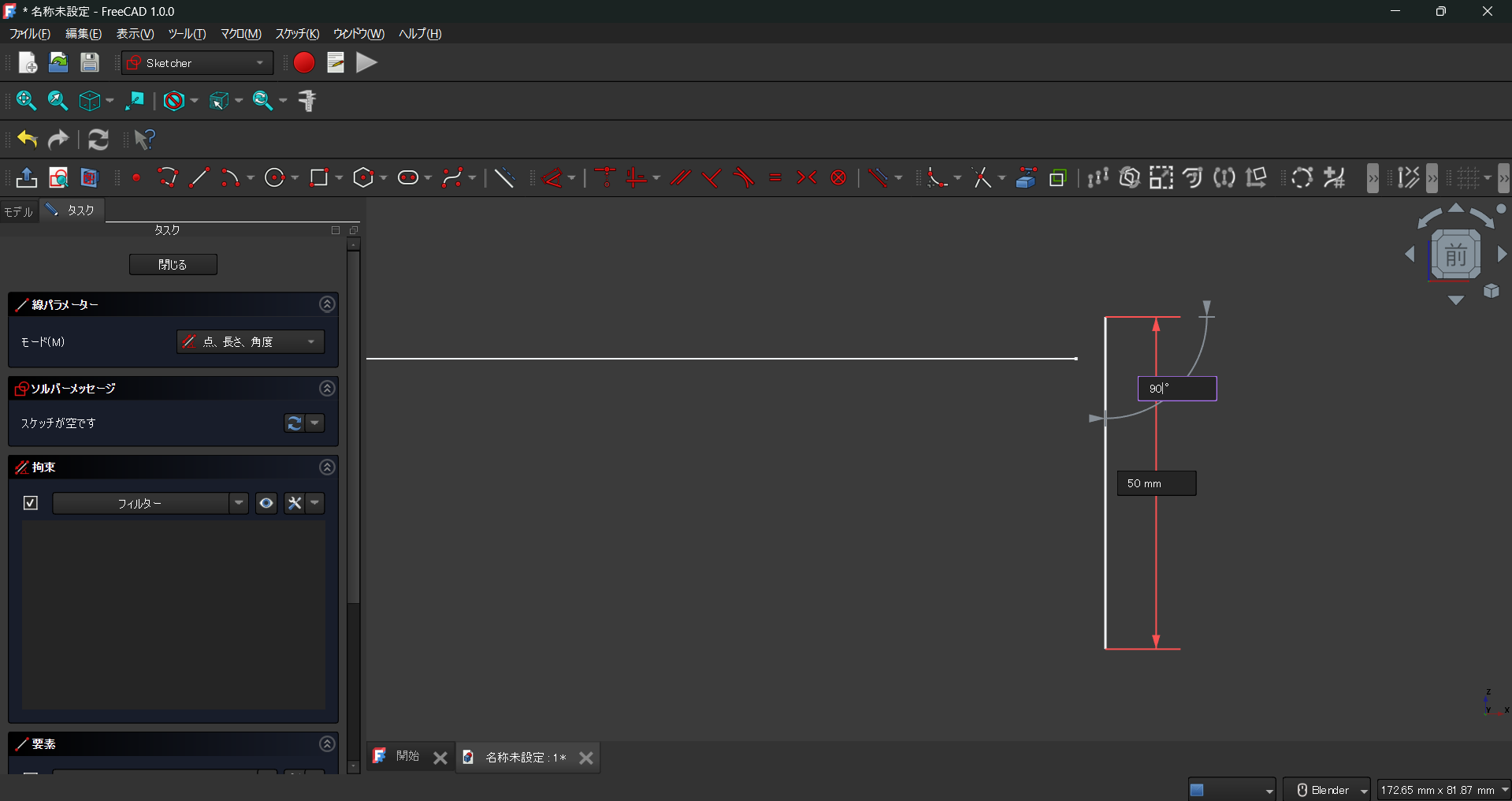This screenshot has width=1512, height=801.
Task: Open the 編集 menu
Action: pyautogui.click(x=84, y=34)
